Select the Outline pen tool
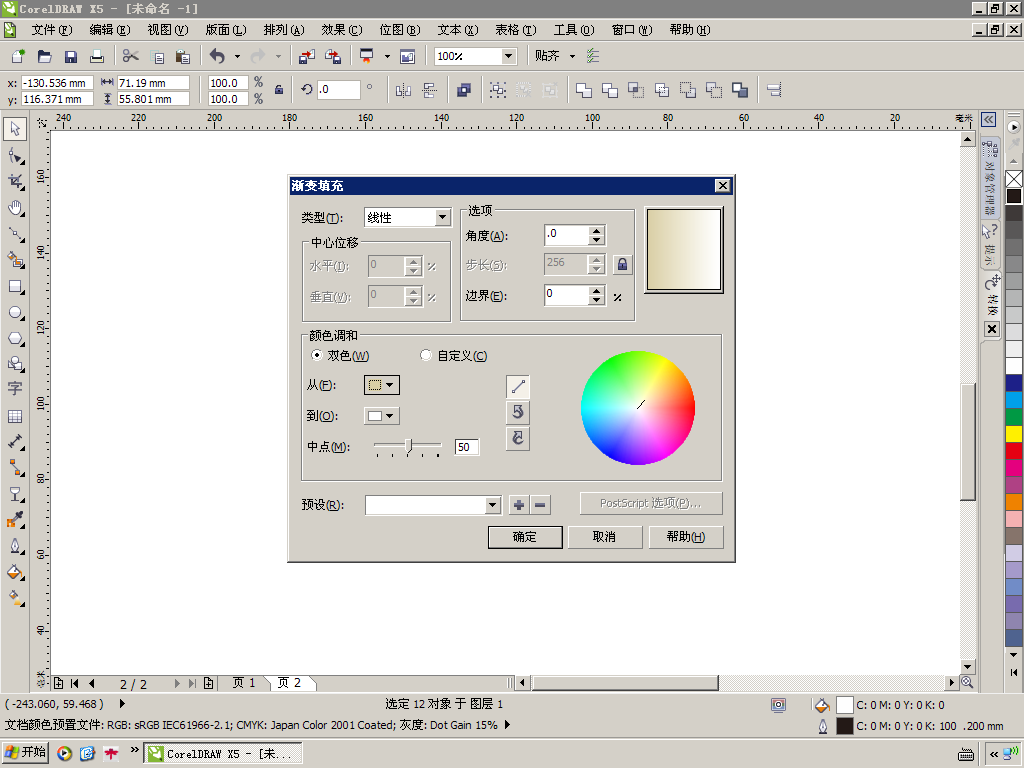This screenshot has width=1024, height=768. pos(15,546)
